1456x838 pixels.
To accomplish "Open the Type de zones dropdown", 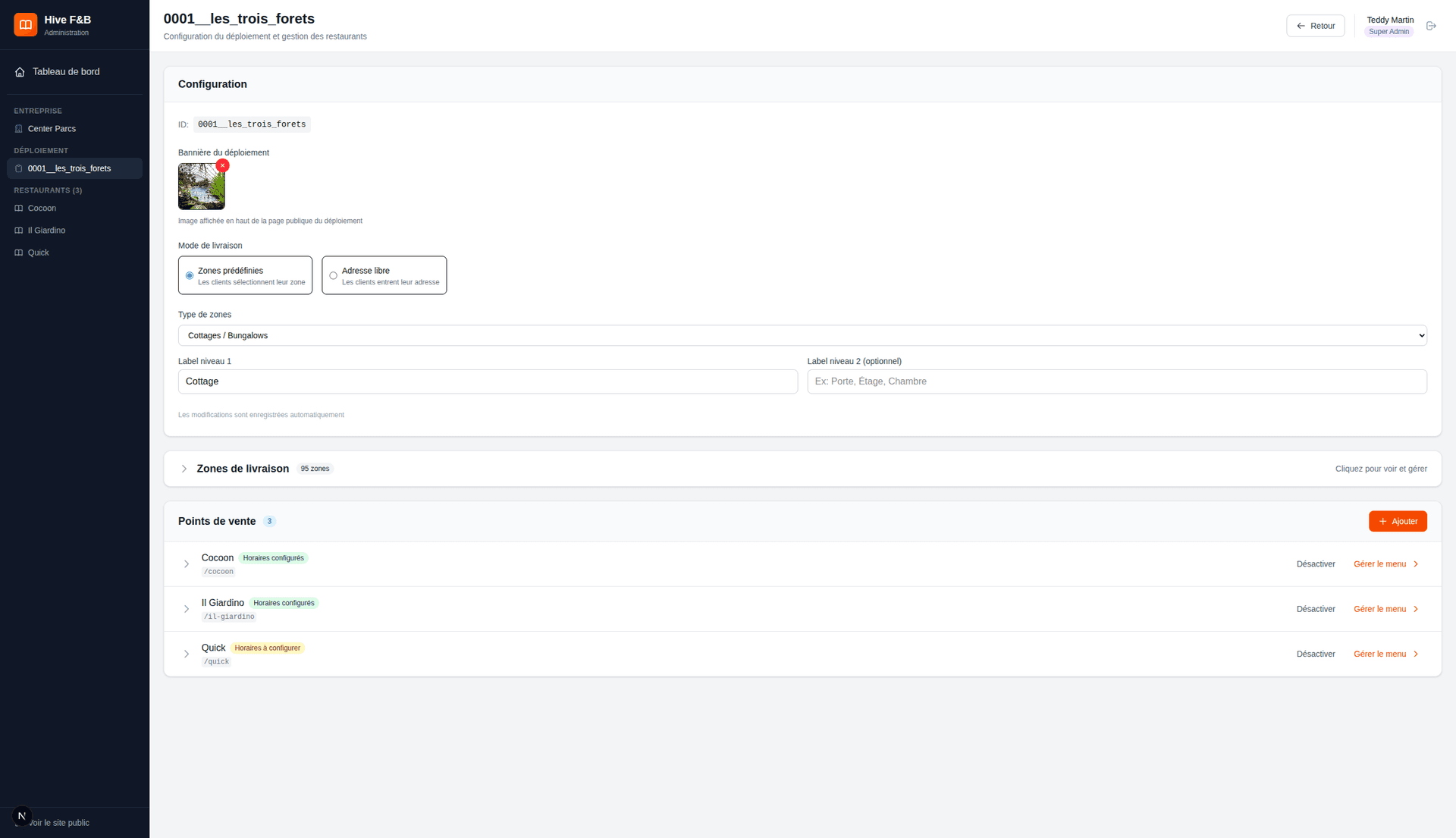I will click(802, 335).
